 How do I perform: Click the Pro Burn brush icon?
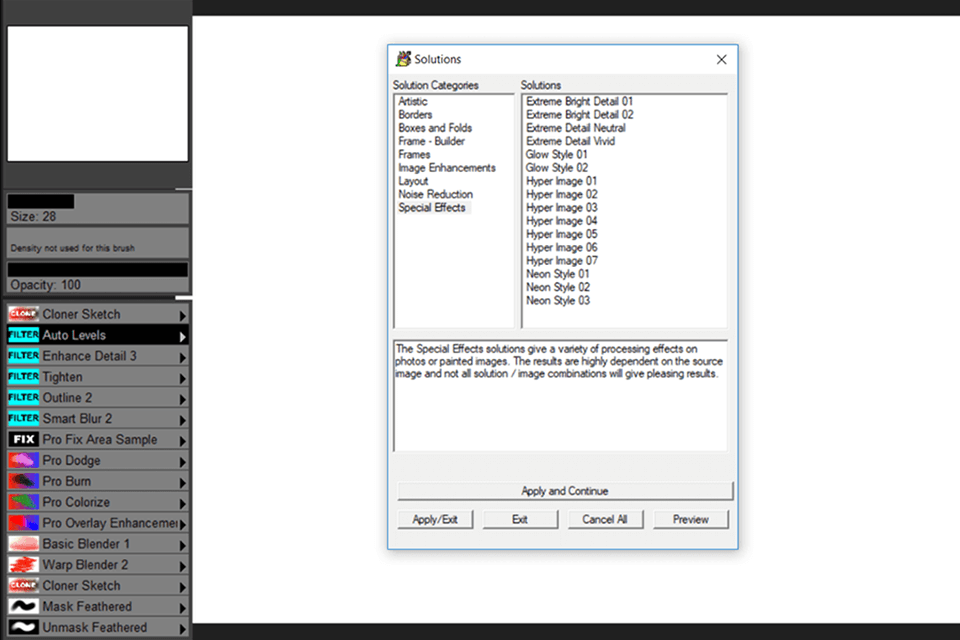pos(23,481)
